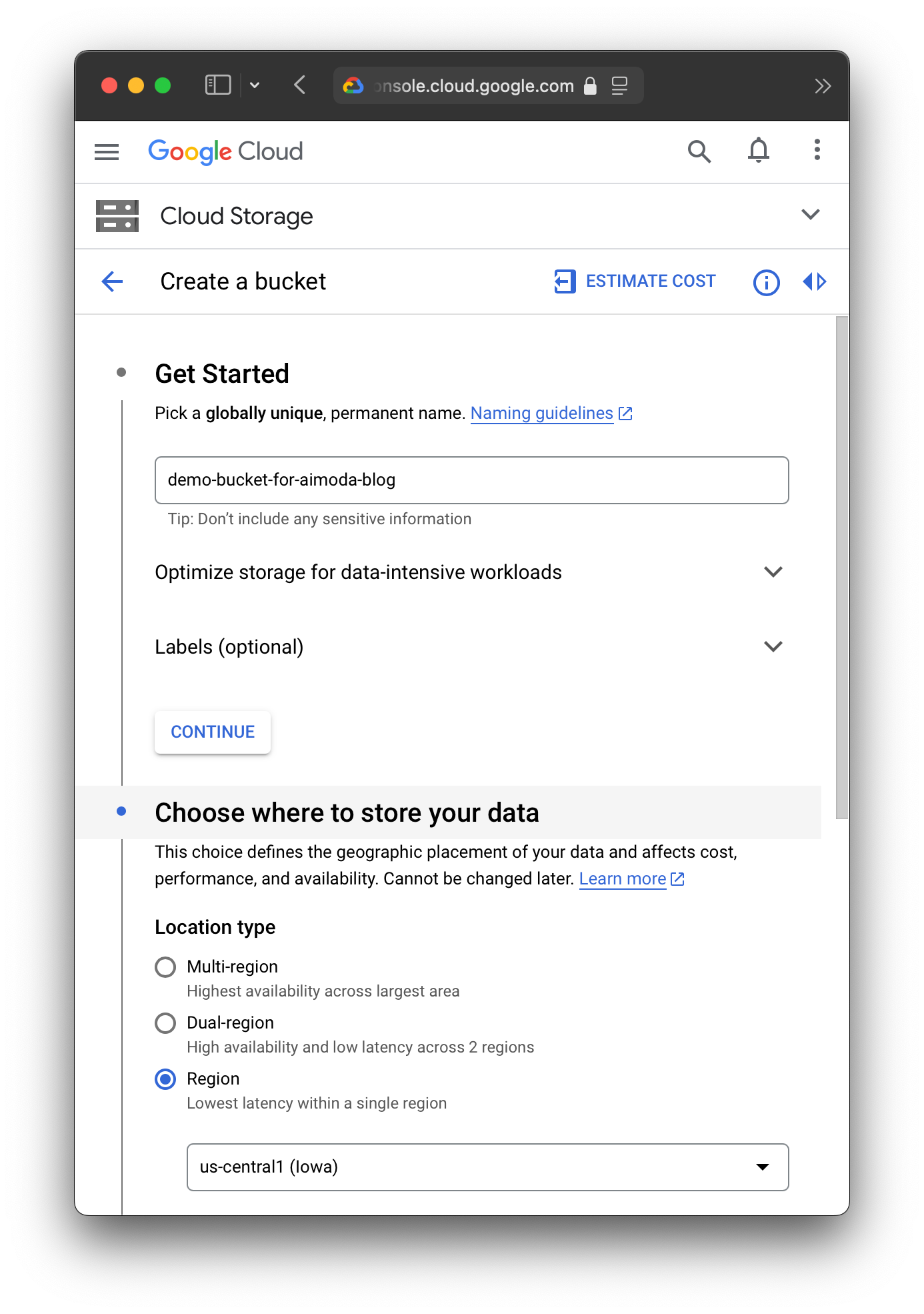924x1314 pixels.
Task: Click the Cloud Storage product icon
Action: (x=117, y=216)
